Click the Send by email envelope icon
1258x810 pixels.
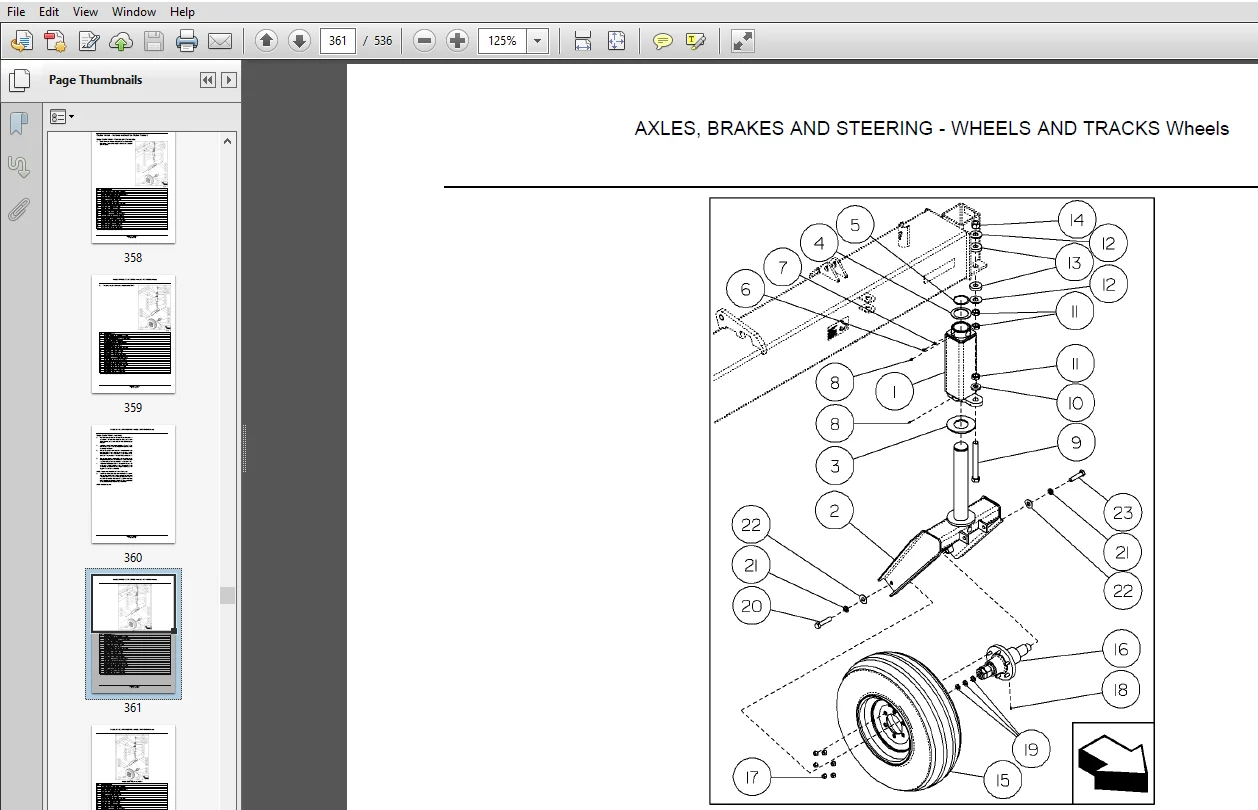tap(219, 41)
